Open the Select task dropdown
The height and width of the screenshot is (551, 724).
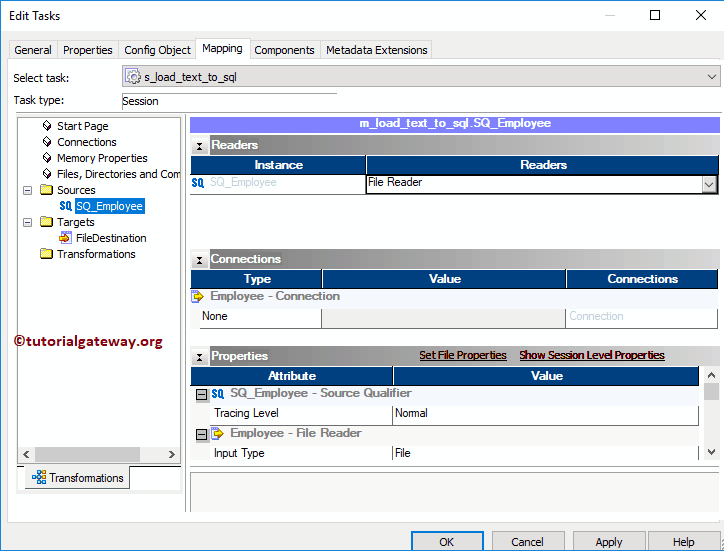712,77
